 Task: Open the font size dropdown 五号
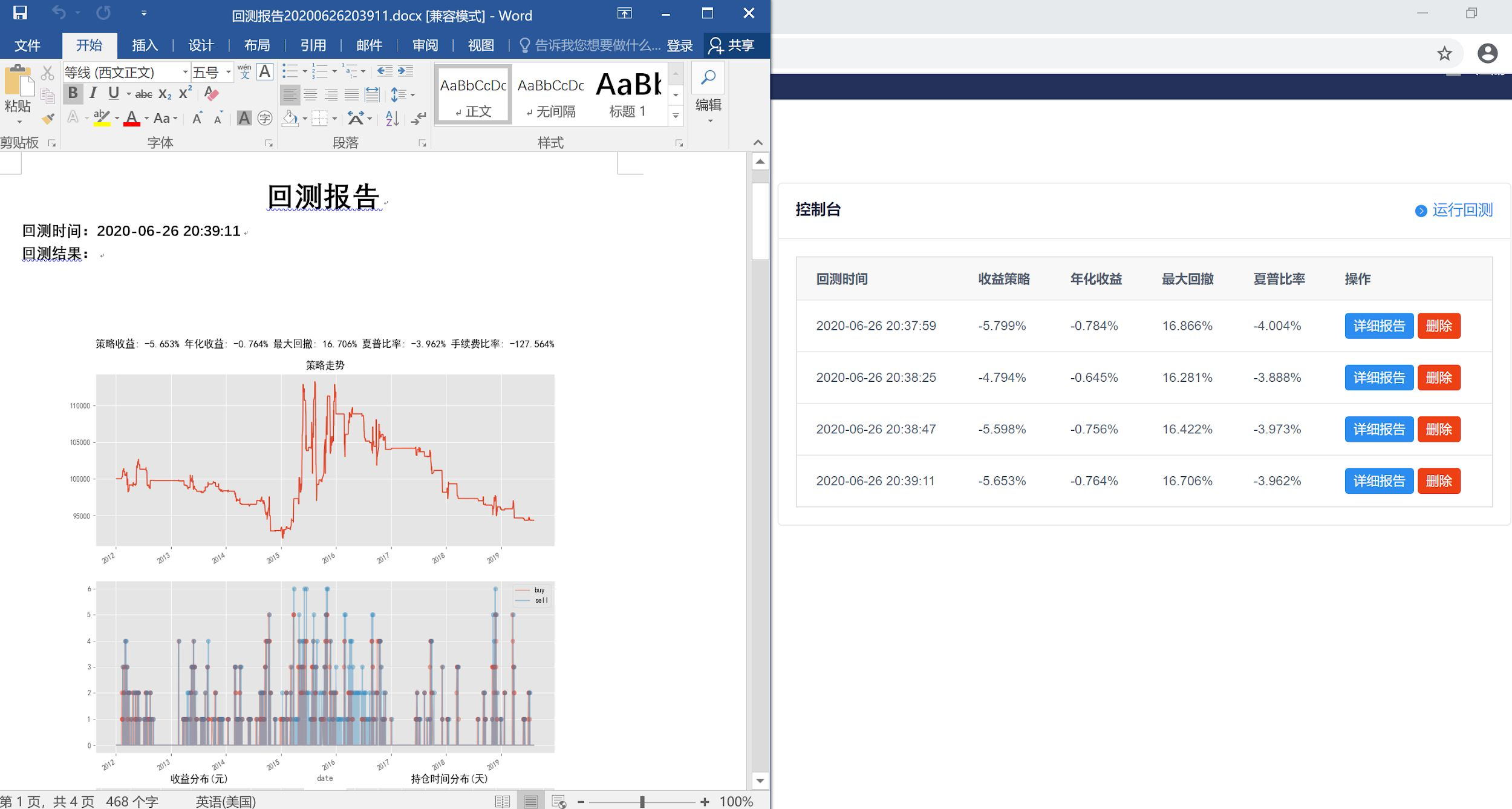[228, 72]
